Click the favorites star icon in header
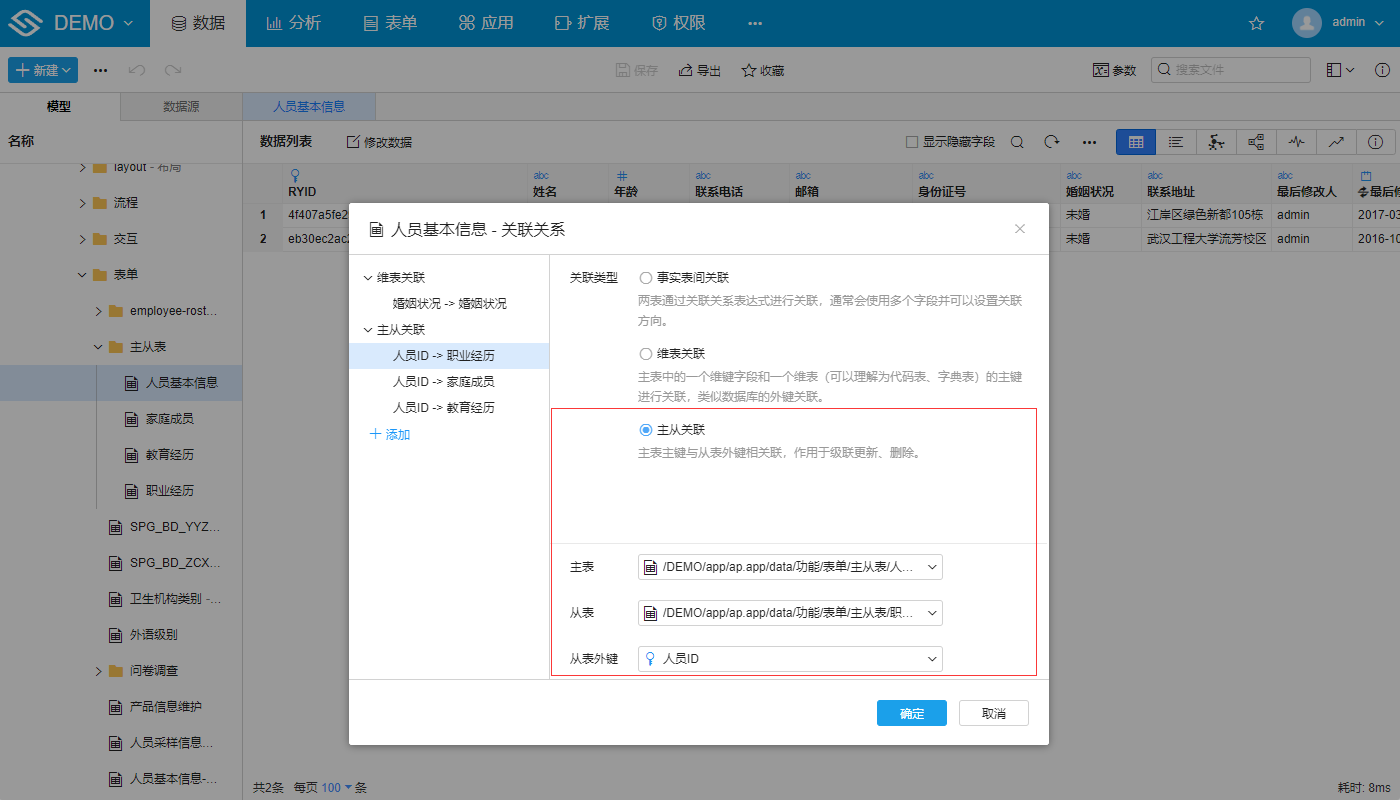 1257,23
